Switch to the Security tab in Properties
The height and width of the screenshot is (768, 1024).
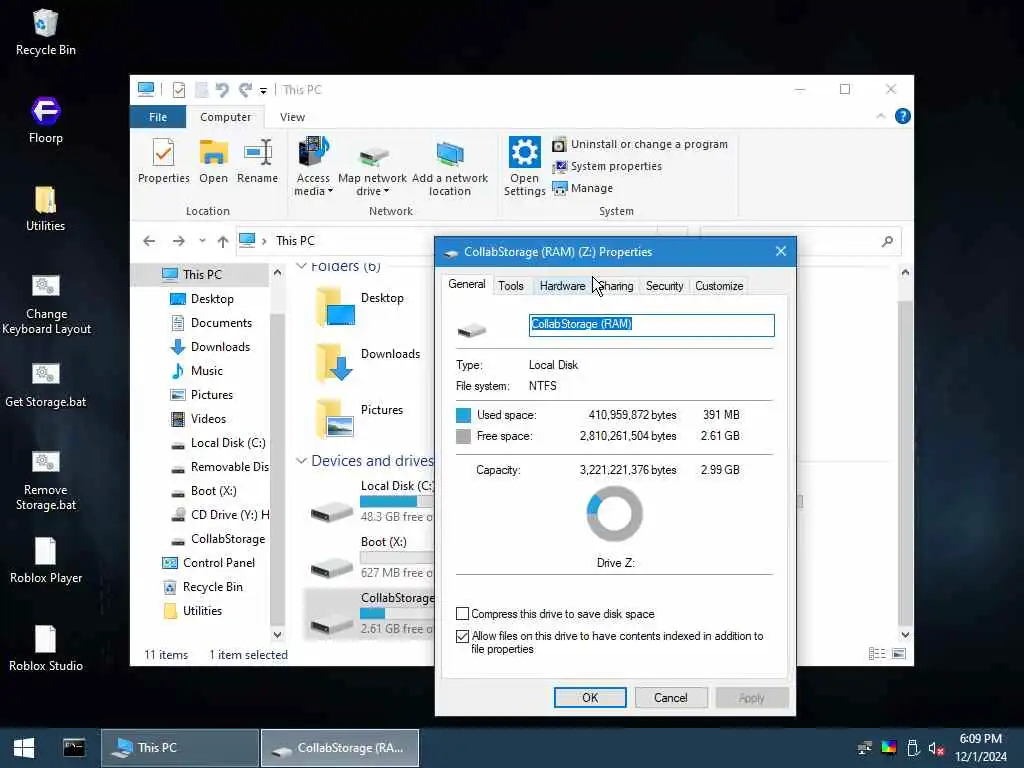tap(664, 286)
